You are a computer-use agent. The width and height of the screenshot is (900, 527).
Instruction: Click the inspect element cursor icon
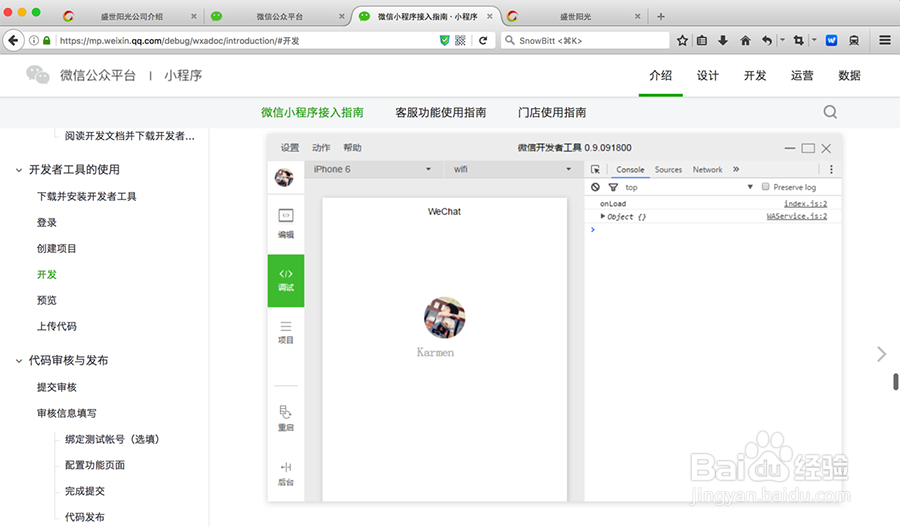coord(595,169)
